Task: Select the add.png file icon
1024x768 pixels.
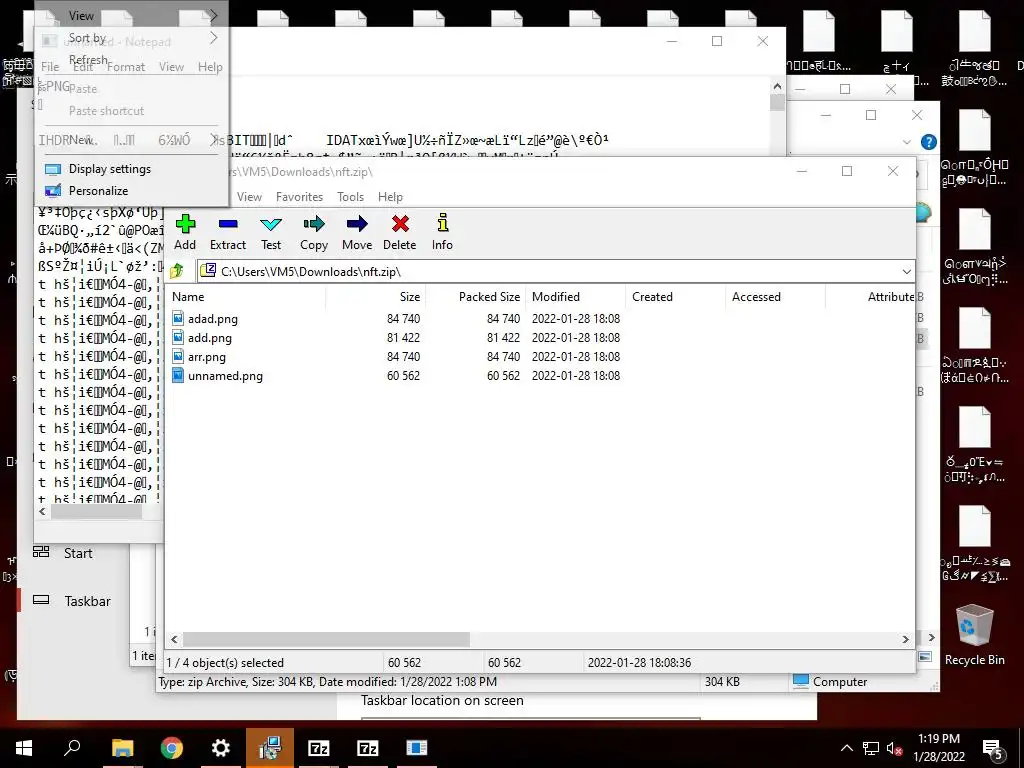Action: (178, 337)
